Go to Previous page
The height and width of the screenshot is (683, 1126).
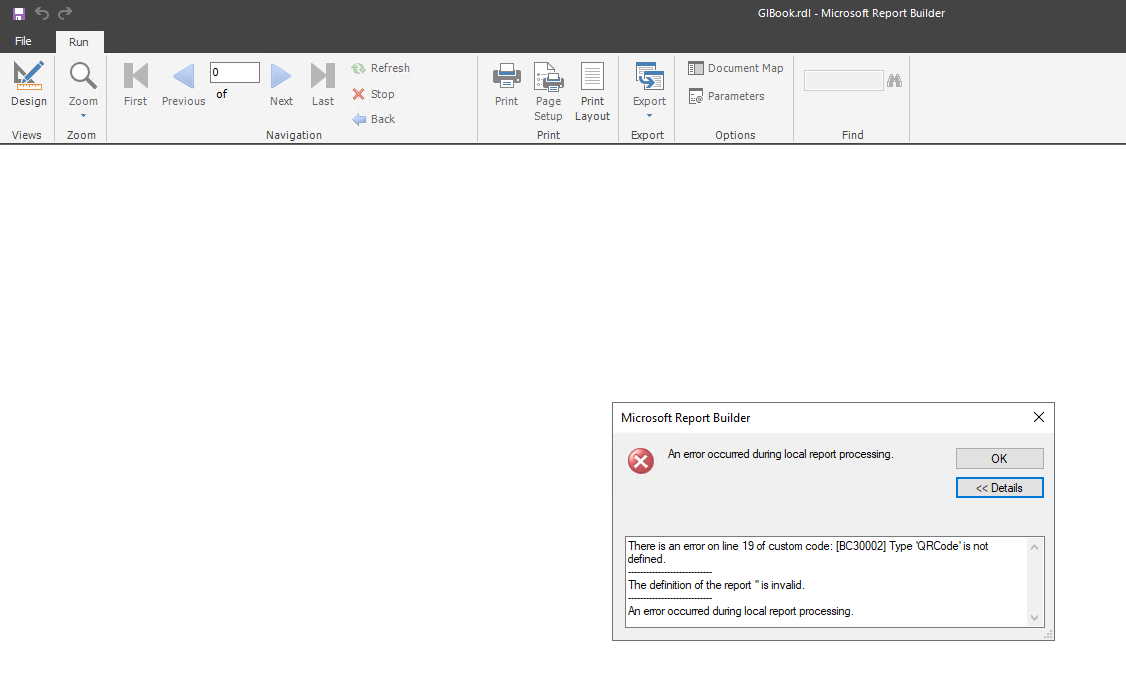point(183,85)
